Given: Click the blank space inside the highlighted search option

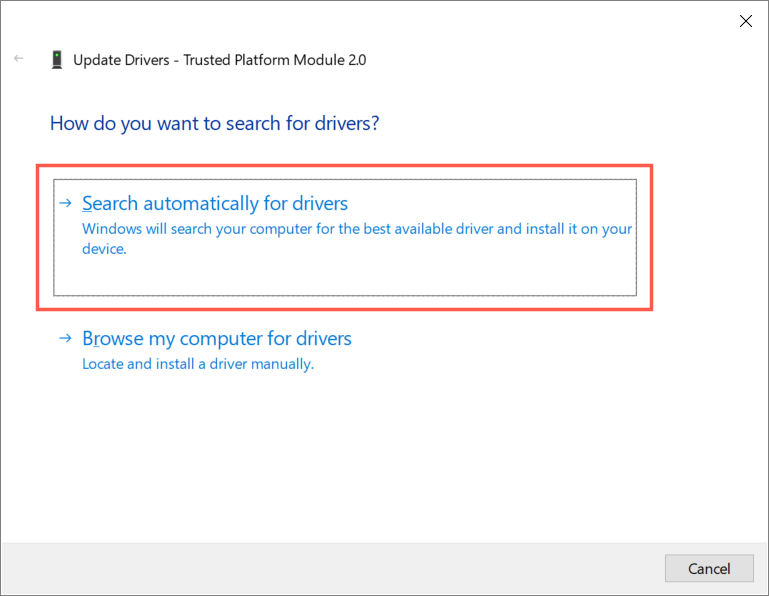Looking at the screenshot, I should coord(400,275).
